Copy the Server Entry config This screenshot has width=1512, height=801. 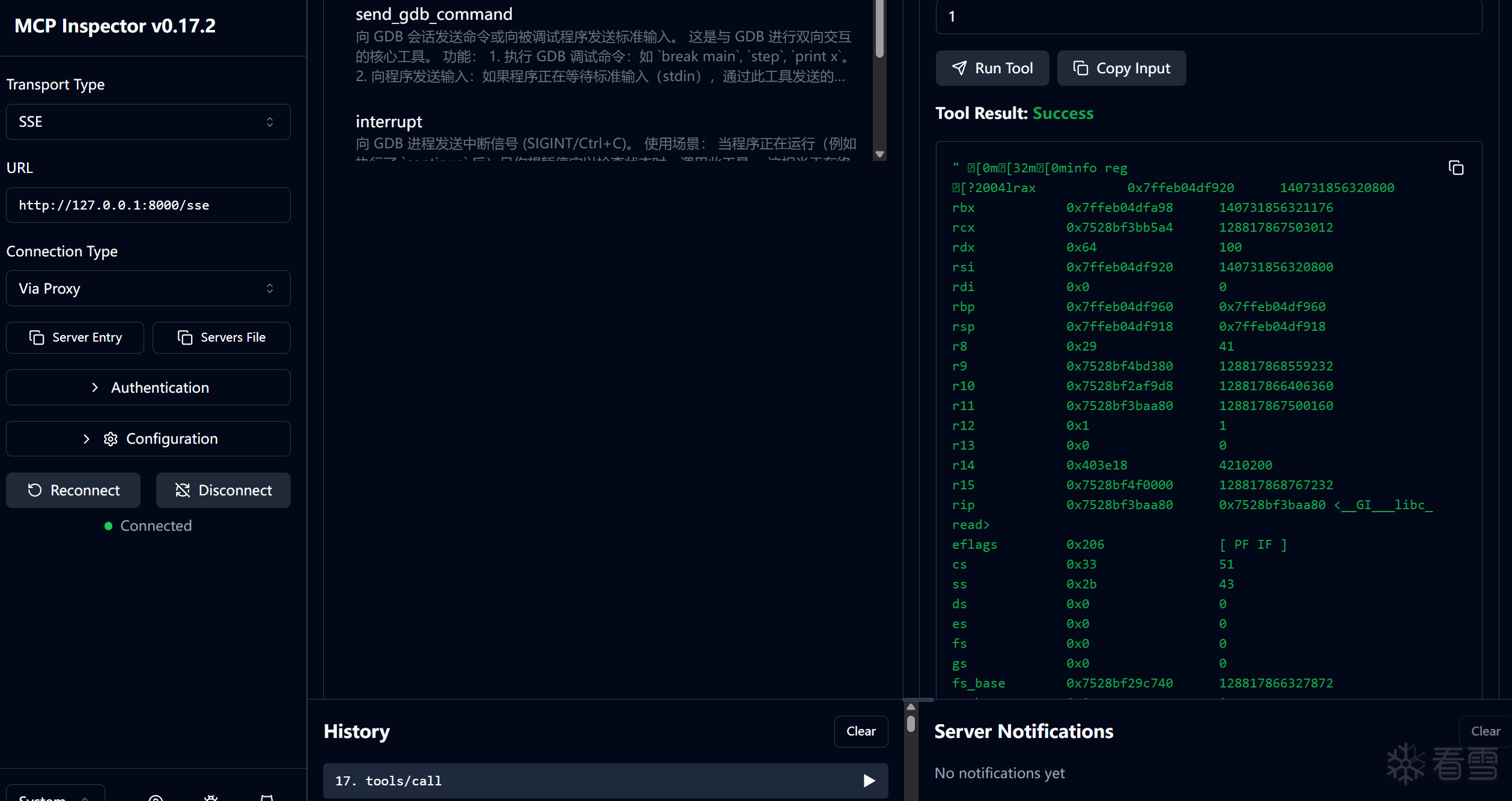pyautogui.click(x=75, y=337)
